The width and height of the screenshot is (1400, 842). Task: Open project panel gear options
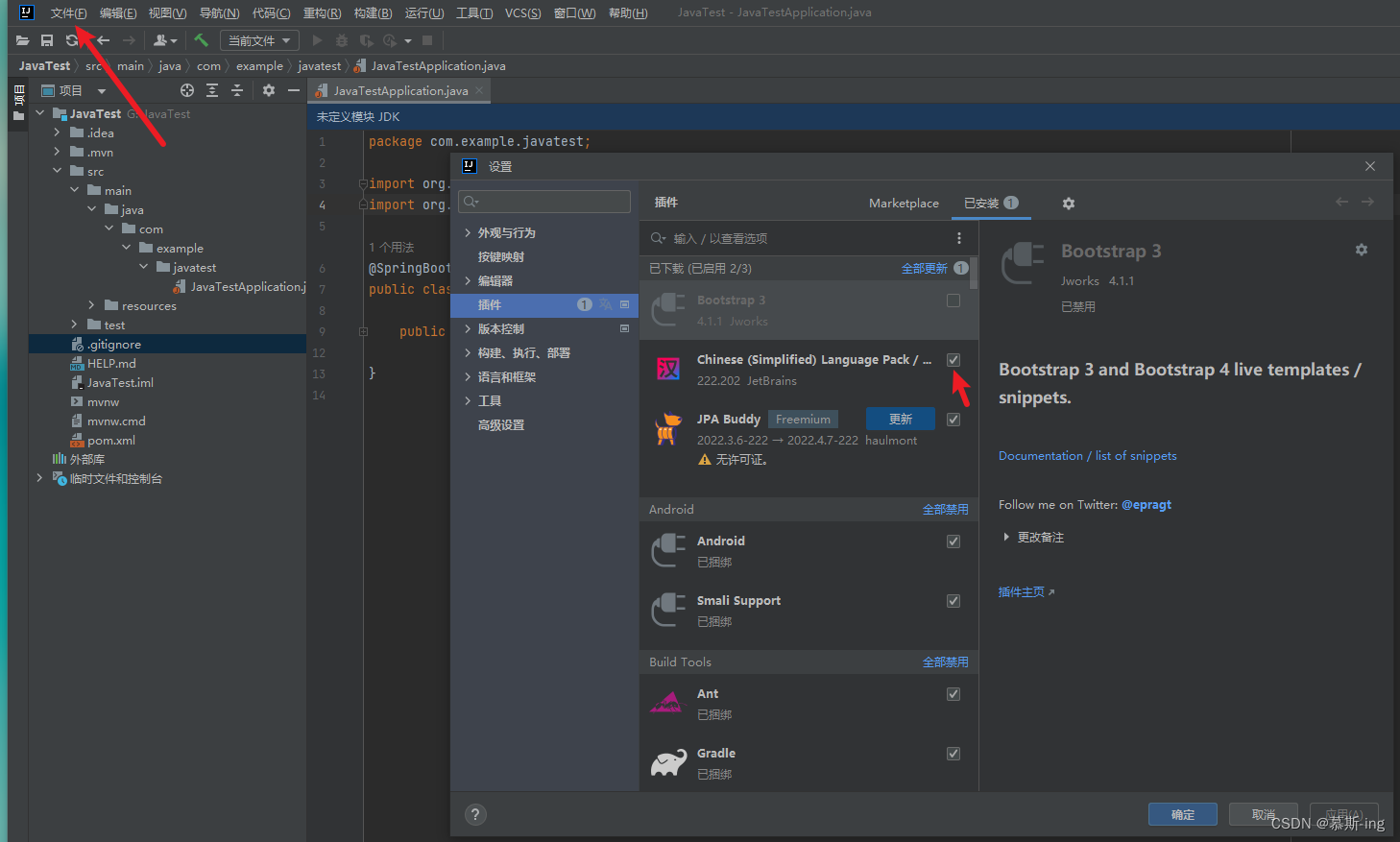pyautogui.click(x=269, y=90)
